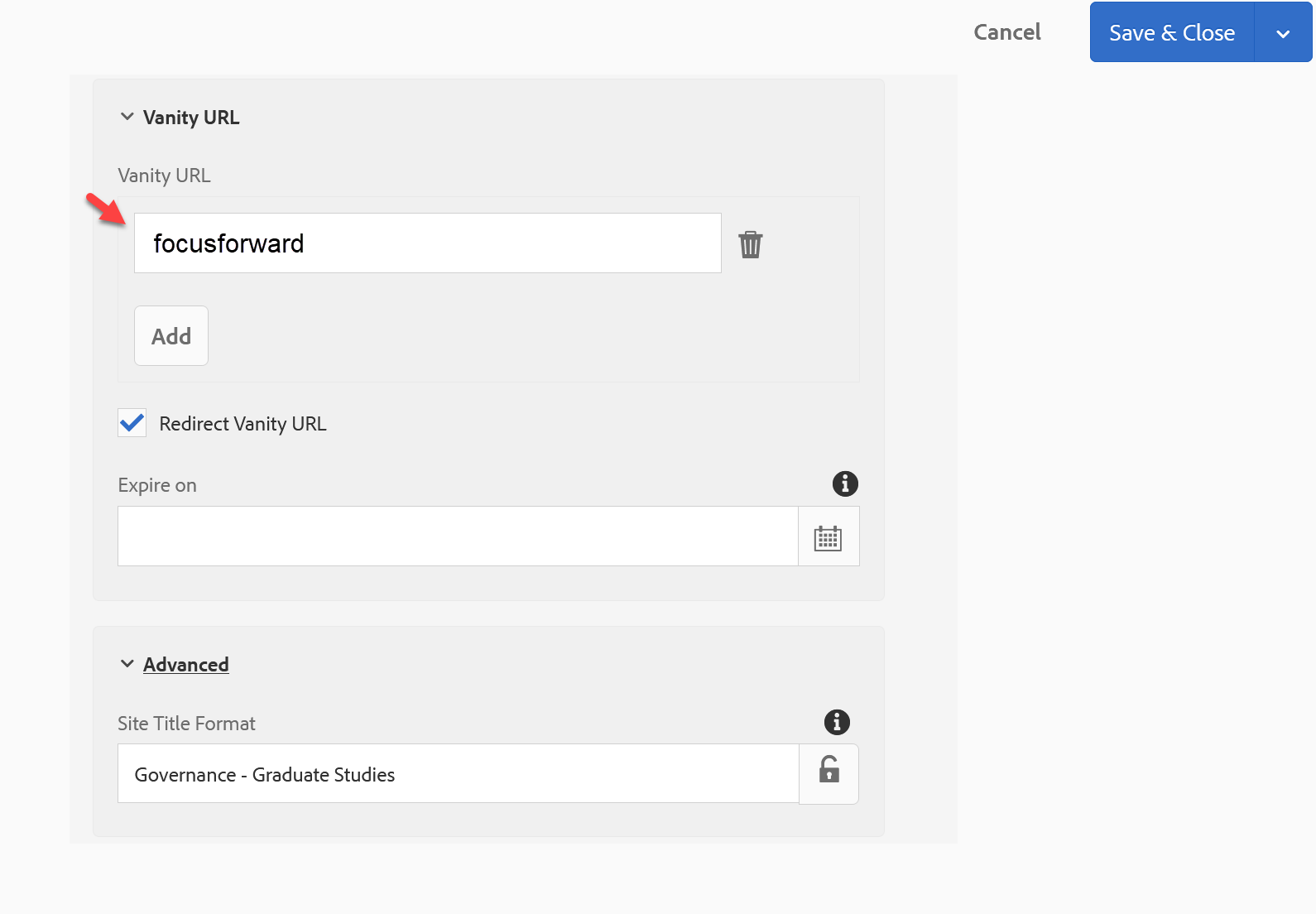Collapse the Vanity URL section
The width and height of the screenshot is (1316, 914).
point(127,117)
